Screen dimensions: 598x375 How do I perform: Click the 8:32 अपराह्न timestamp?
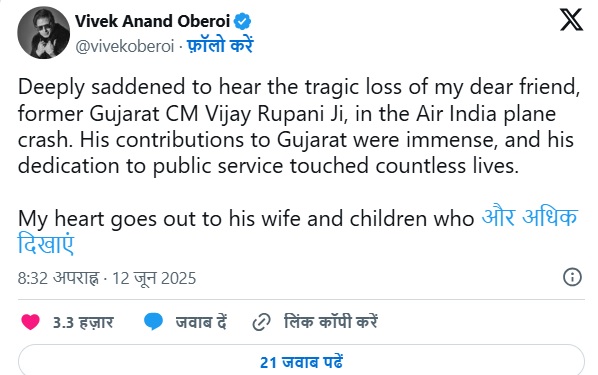point(58,278)
